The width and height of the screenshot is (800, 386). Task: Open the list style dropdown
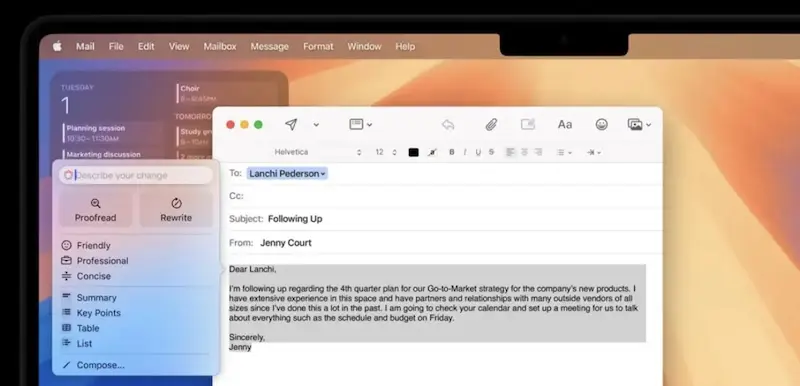click(564, 152)
